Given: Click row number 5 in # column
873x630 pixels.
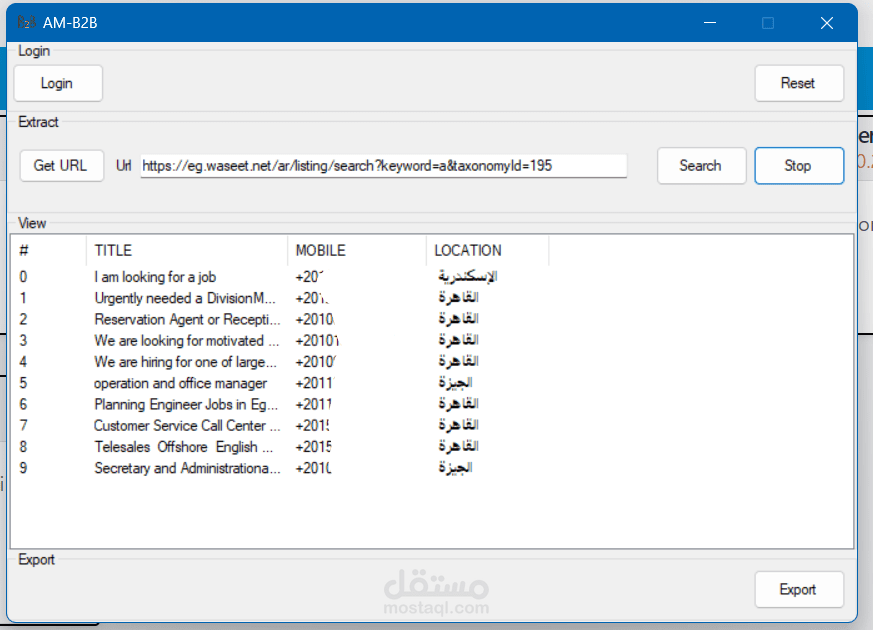Looking at the screenshot, I should pyautogui.click(x=23, y=383).
